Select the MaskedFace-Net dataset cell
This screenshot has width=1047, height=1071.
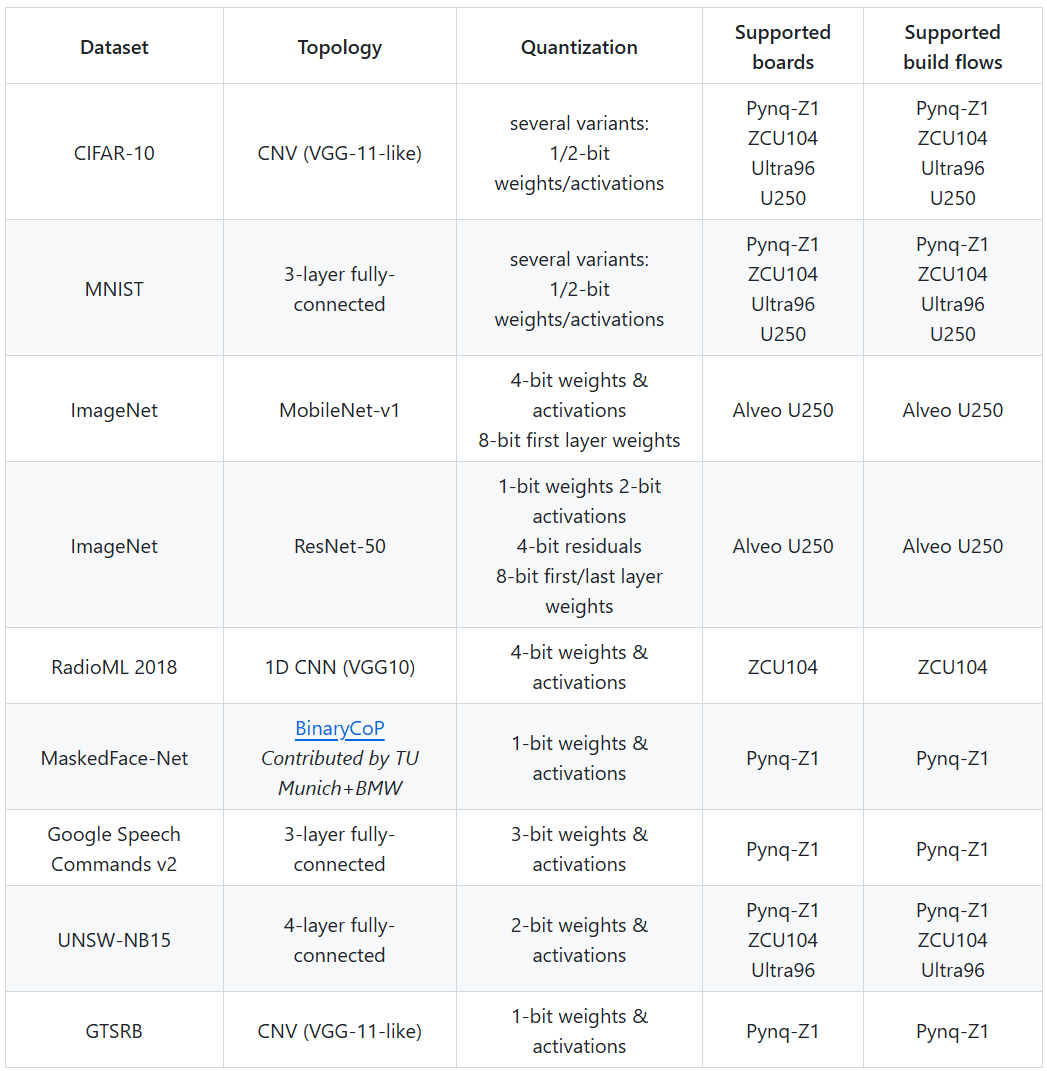click(114, 757)
